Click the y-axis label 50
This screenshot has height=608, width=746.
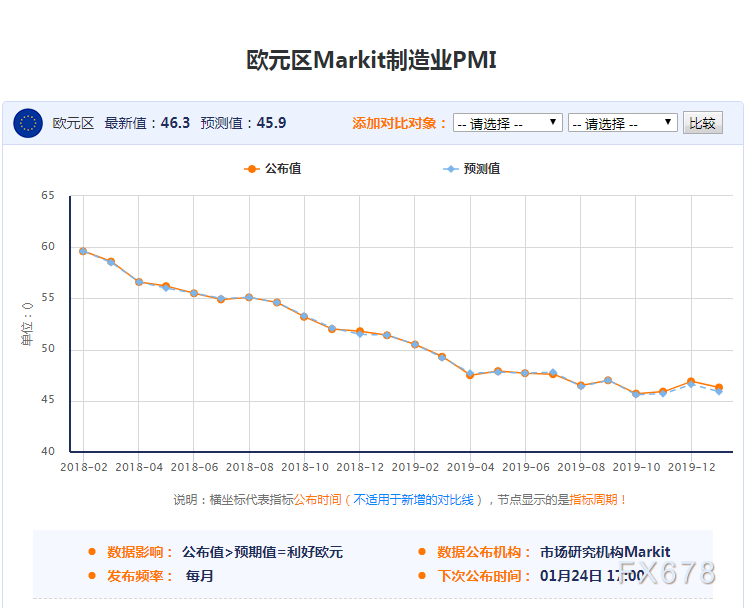48,348
